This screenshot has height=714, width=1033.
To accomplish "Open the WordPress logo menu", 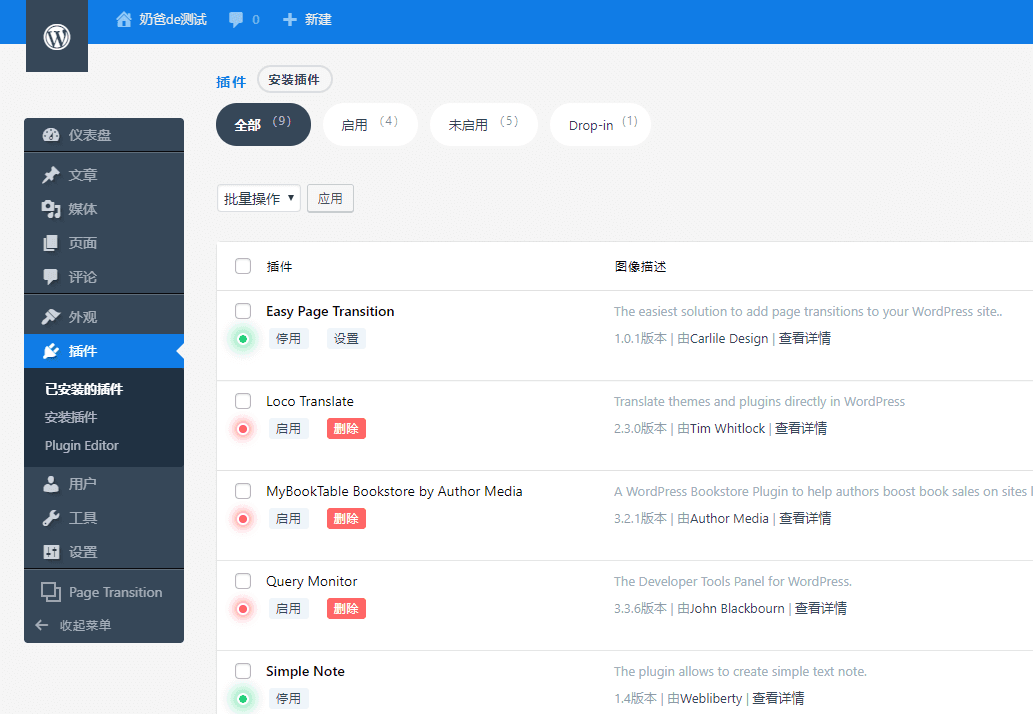I will (x=56, y=35).
